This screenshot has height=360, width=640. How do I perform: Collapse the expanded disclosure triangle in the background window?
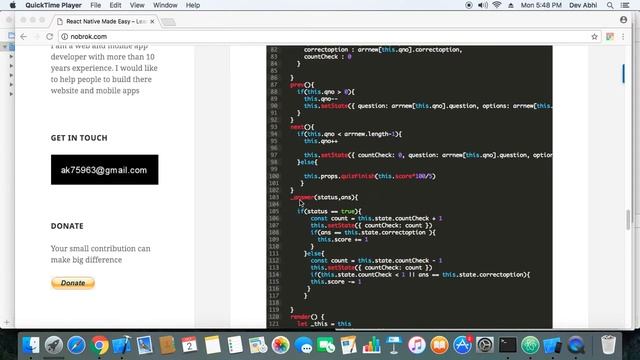pos(5,47)
